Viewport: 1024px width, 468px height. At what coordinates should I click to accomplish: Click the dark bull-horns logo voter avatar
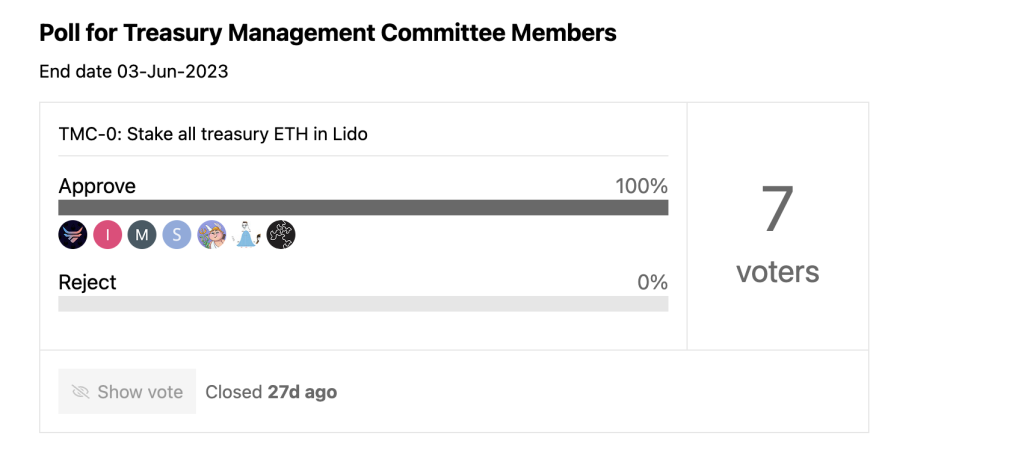tap(72, 234)
